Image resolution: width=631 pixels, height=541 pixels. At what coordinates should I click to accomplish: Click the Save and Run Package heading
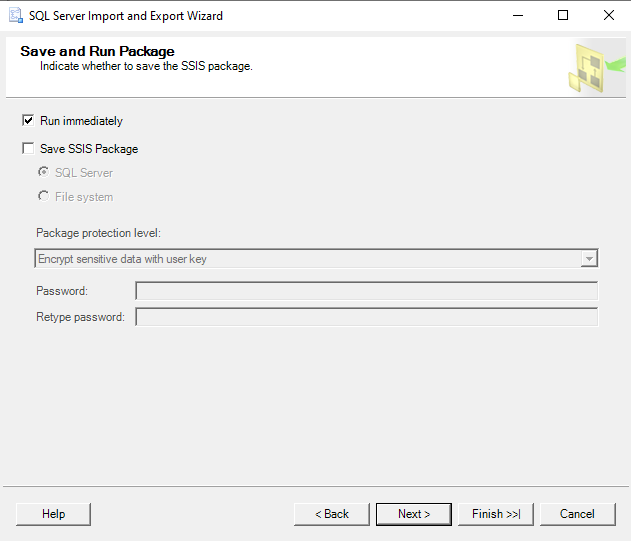[x=97, y=52]
